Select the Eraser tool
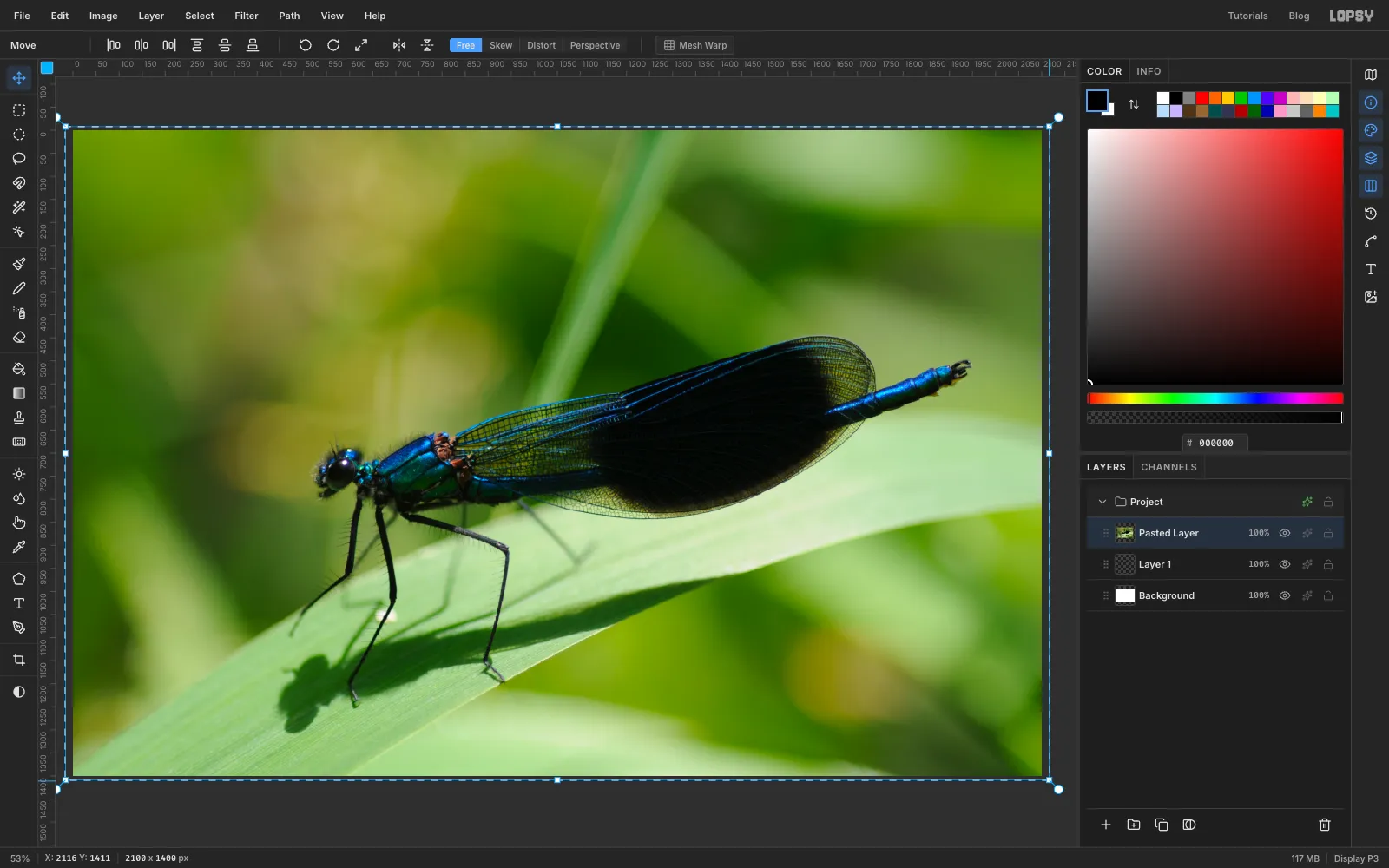Image resolution: width=1389 pixels, height=868 pixels. click(19, 338)
